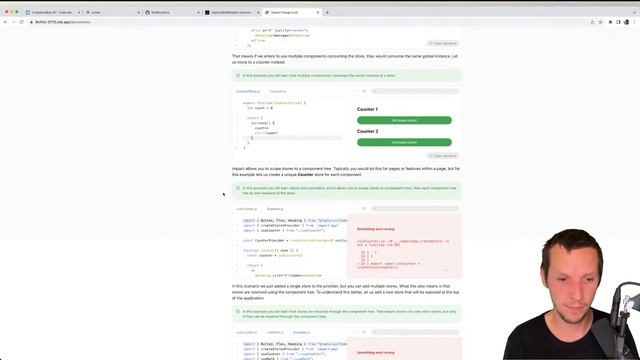The width and height of the screenshot is (640, 360).
Task: Close the Linear browser tab
Action: pos(138,13)
